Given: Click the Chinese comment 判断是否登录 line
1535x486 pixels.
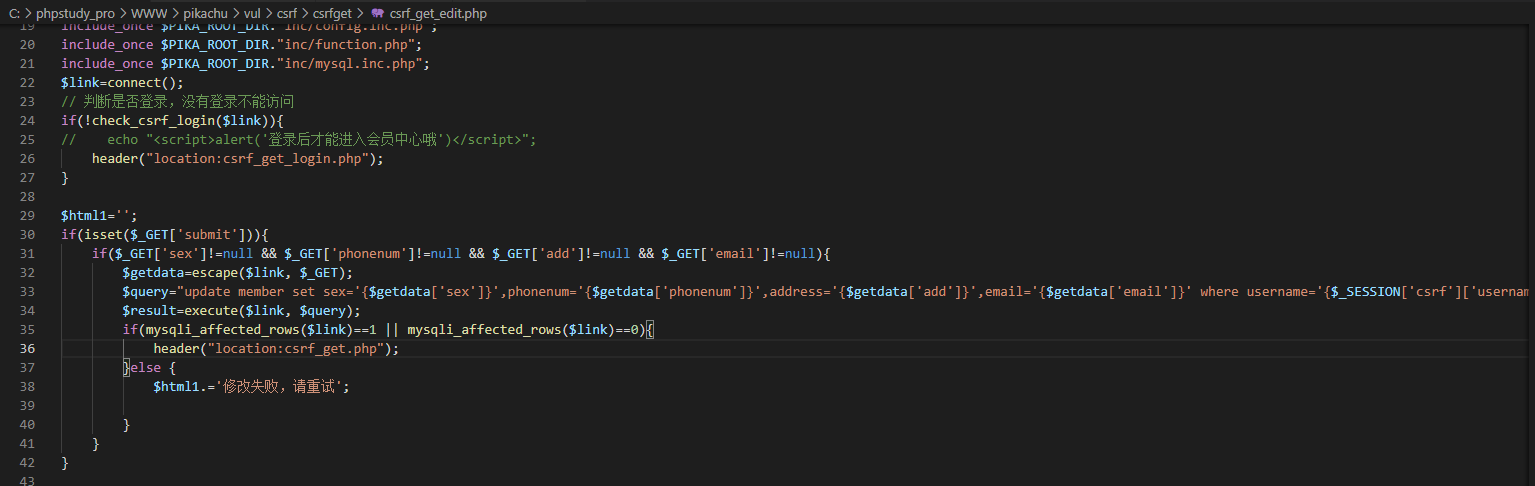Looking at the screenshot, I should click(178, 102).
